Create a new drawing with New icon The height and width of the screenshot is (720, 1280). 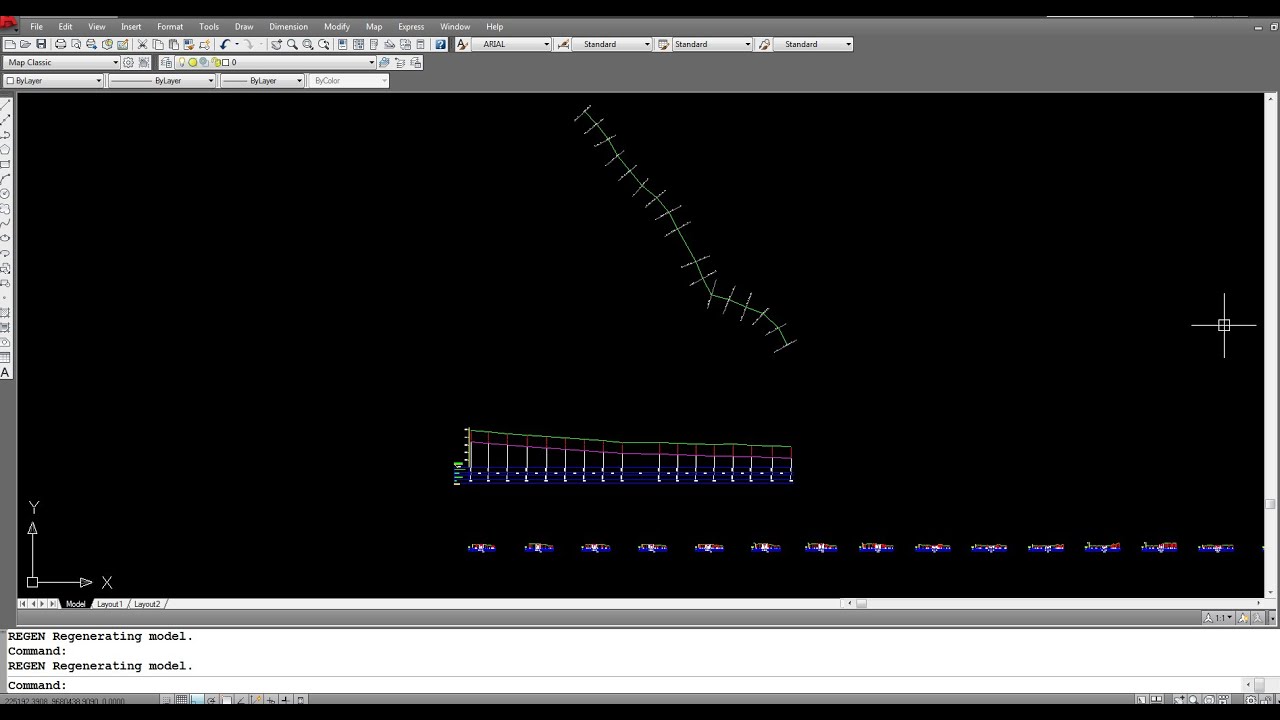(x=9, y=44)
